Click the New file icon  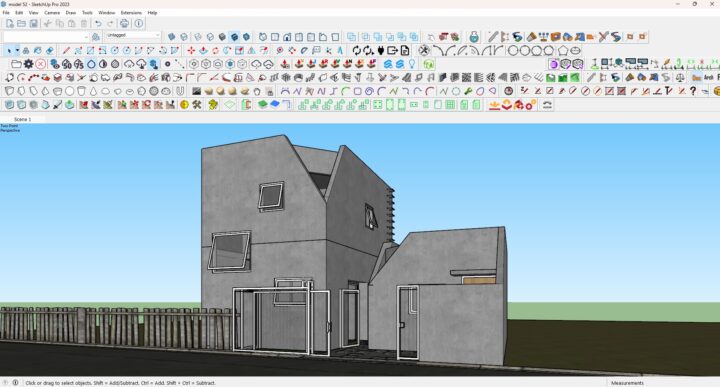pos(10,23)
